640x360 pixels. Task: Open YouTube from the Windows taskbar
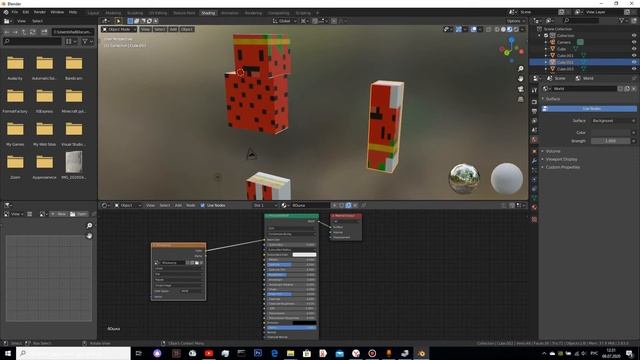(209, 353)
